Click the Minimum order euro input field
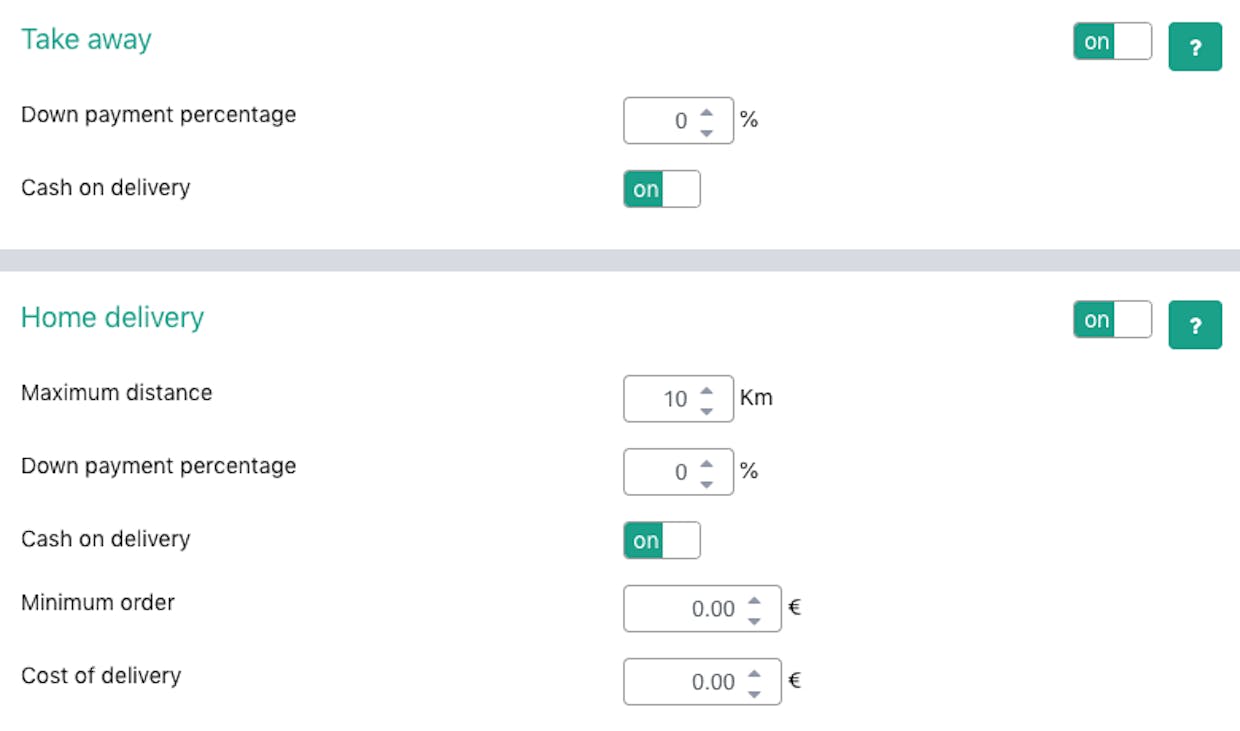This screenshot has height=731, width=1240. point(702,609)
